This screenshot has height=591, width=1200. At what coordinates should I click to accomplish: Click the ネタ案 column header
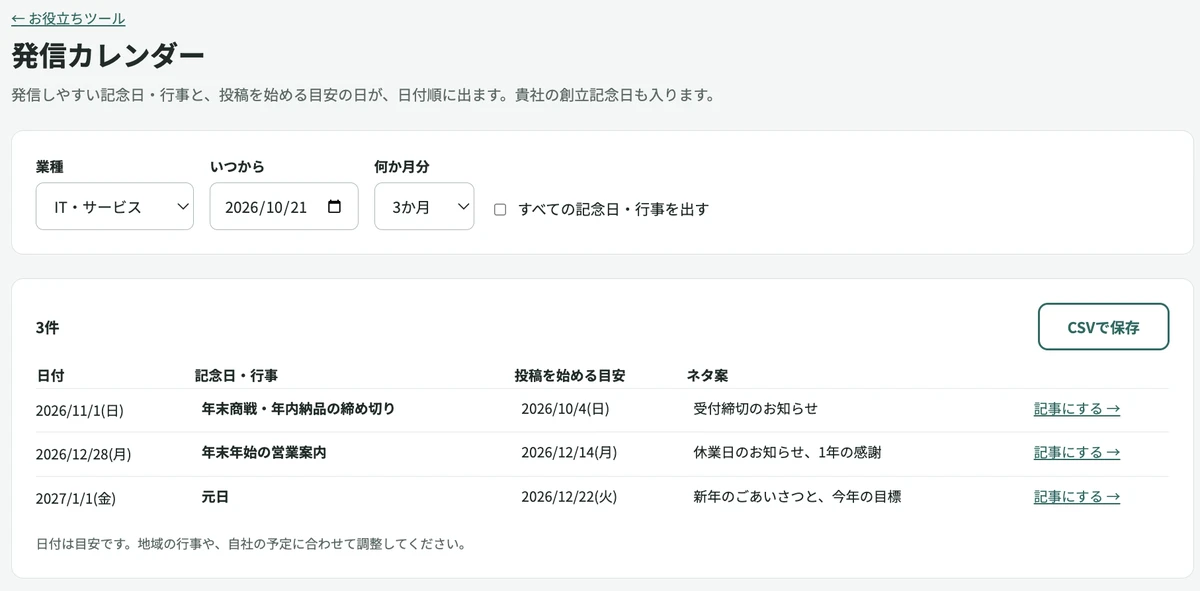click(707, 376)
